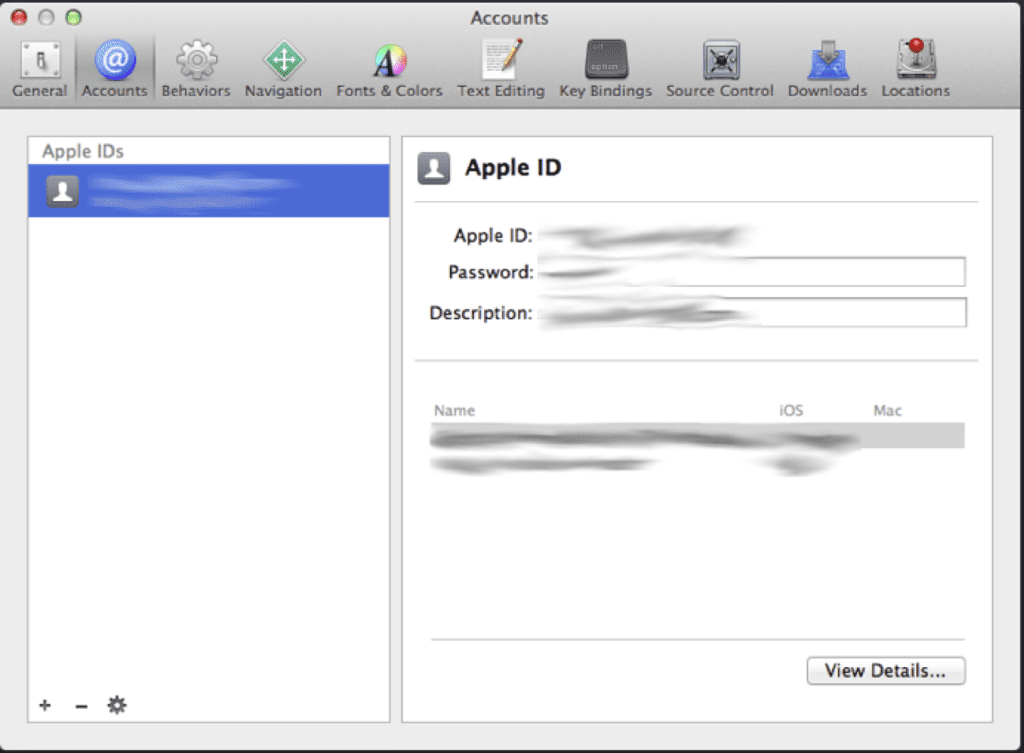Select the first team row in the table
Screen dimensions: 1024x753
697,436
